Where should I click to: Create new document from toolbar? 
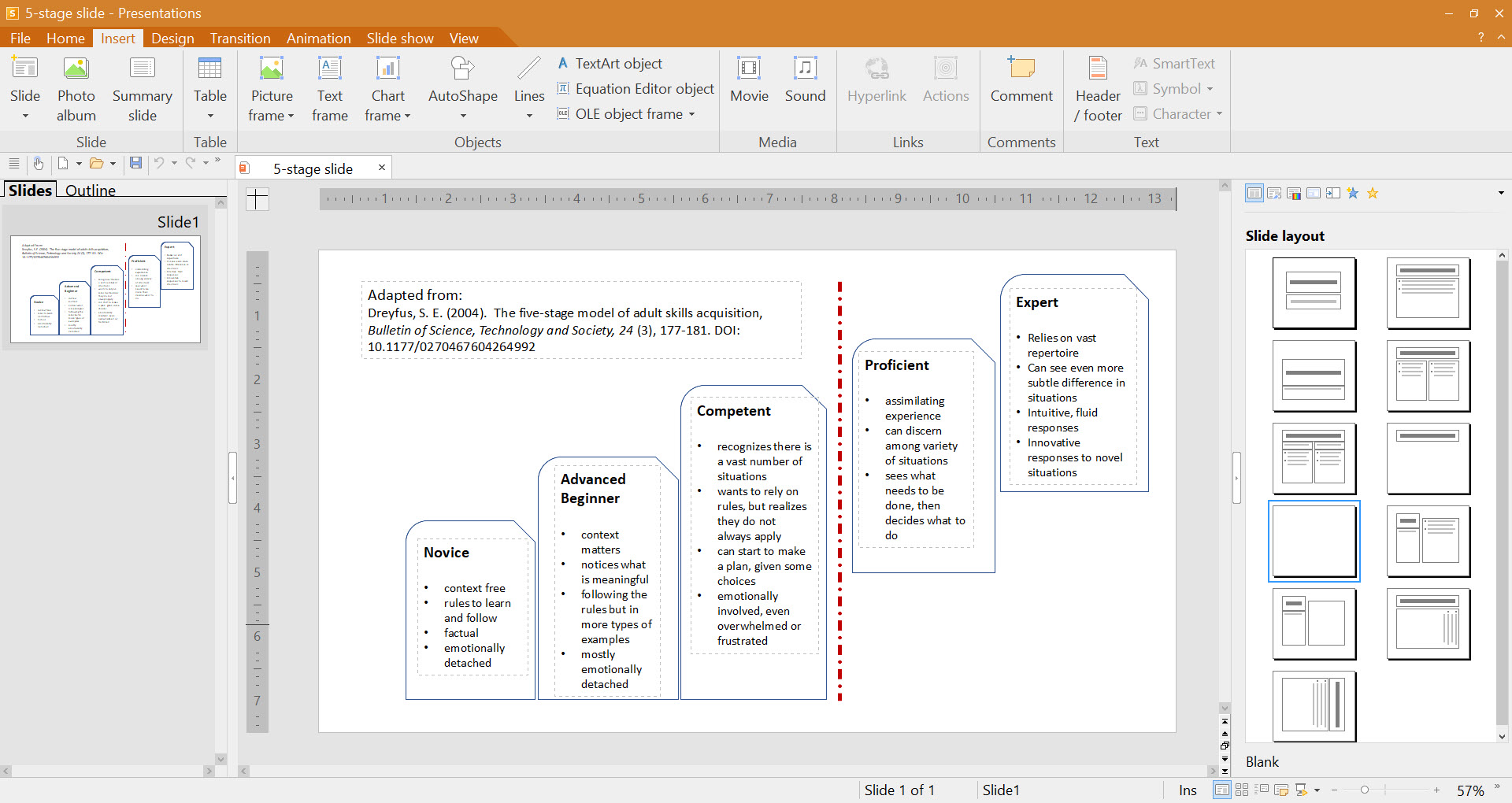(x=63, y=163)
